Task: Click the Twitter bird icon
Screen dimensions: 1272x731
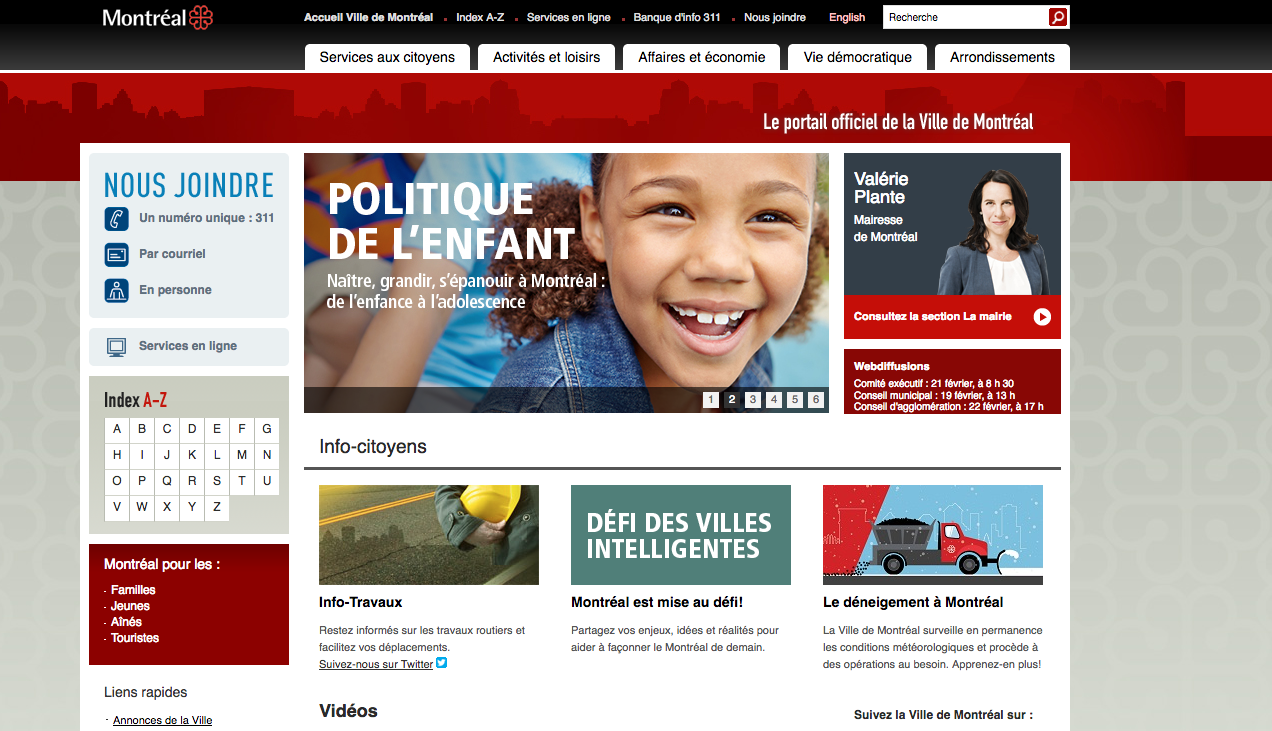Action: coord(441,663)
